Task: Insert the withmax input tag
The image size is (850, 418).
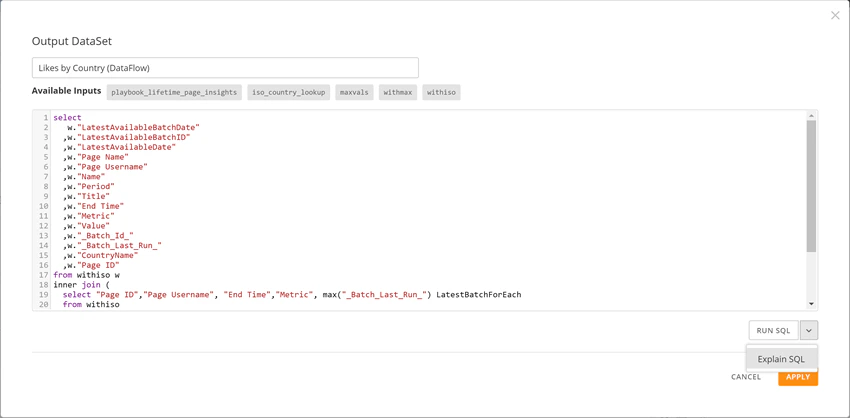Action: pyautogui.click(x=397, y=92)
